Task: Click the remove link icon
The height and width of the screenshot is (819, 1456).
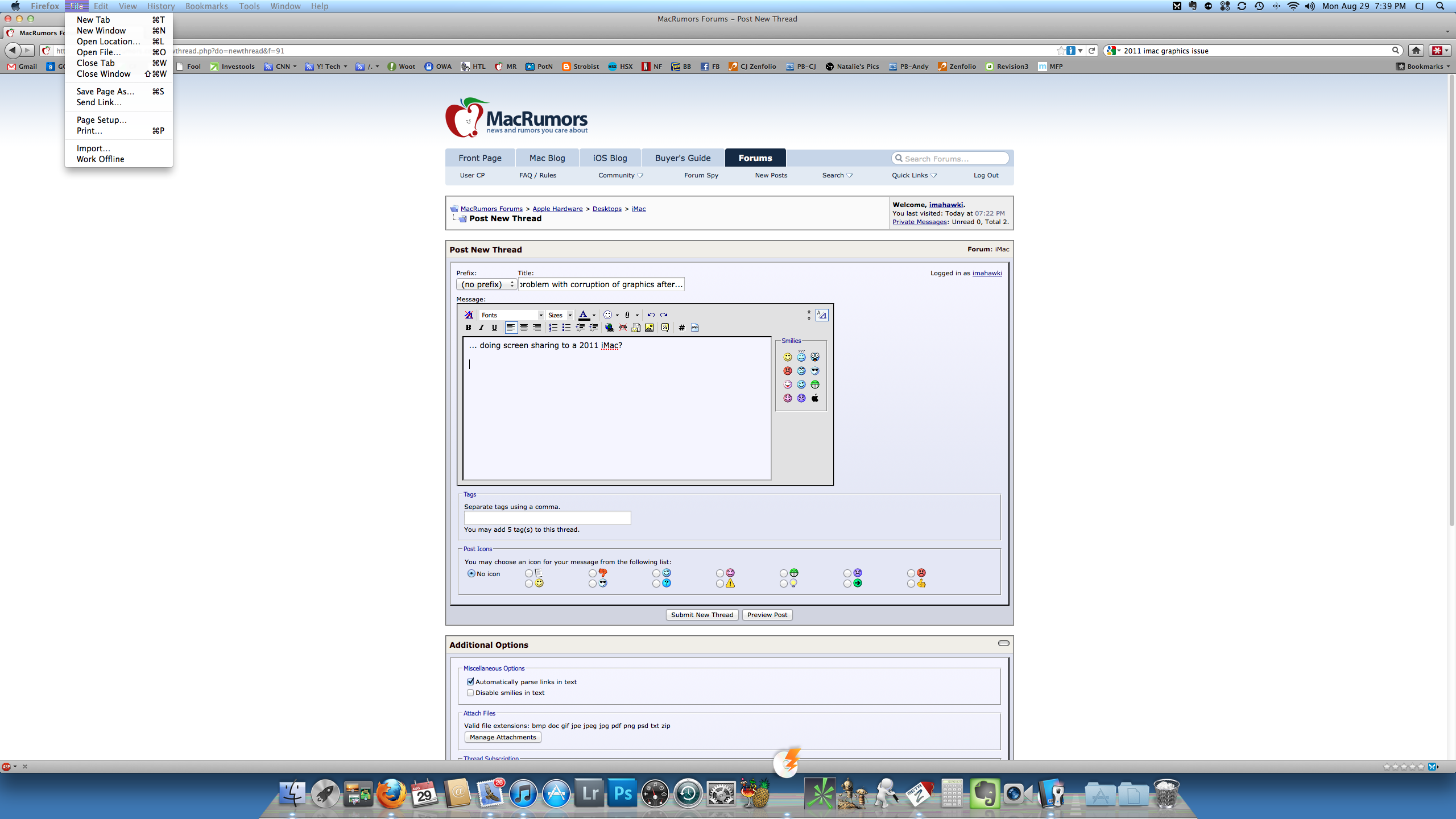Action: [x=623, y=328]
